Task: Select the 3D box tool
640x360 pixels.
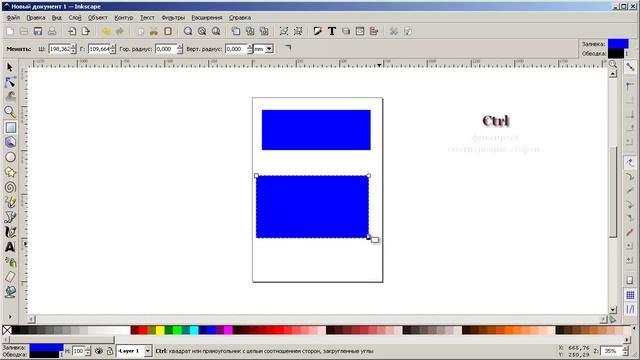Action: coord(10,142)
